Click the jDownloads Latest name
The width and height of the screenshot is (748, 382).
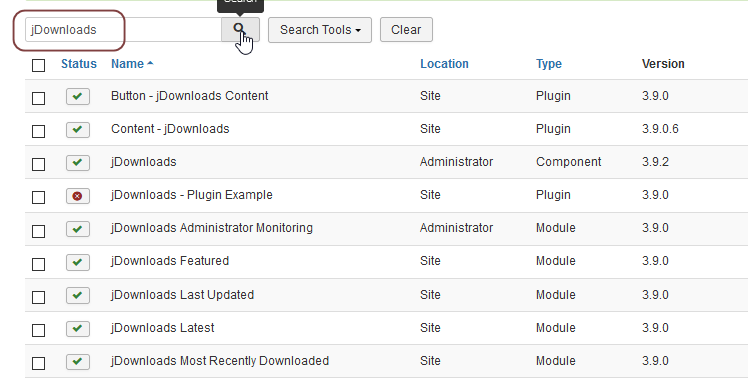(x=163, y=328)
